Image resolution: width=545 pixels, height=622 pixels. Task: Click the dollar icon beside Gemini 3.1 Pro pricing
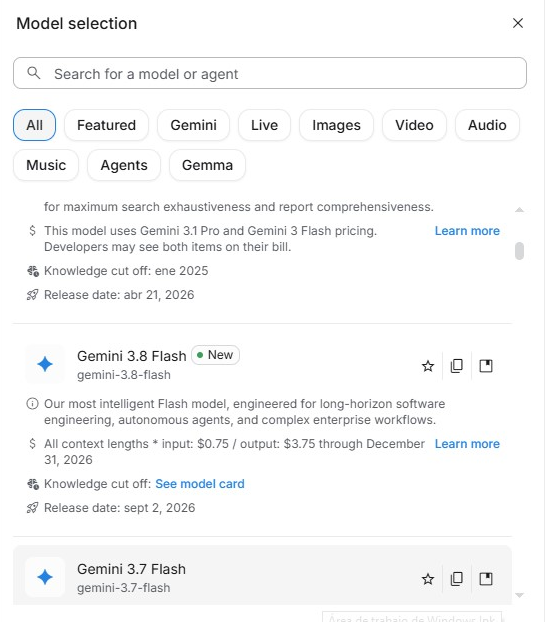click(x=33, y=231)
